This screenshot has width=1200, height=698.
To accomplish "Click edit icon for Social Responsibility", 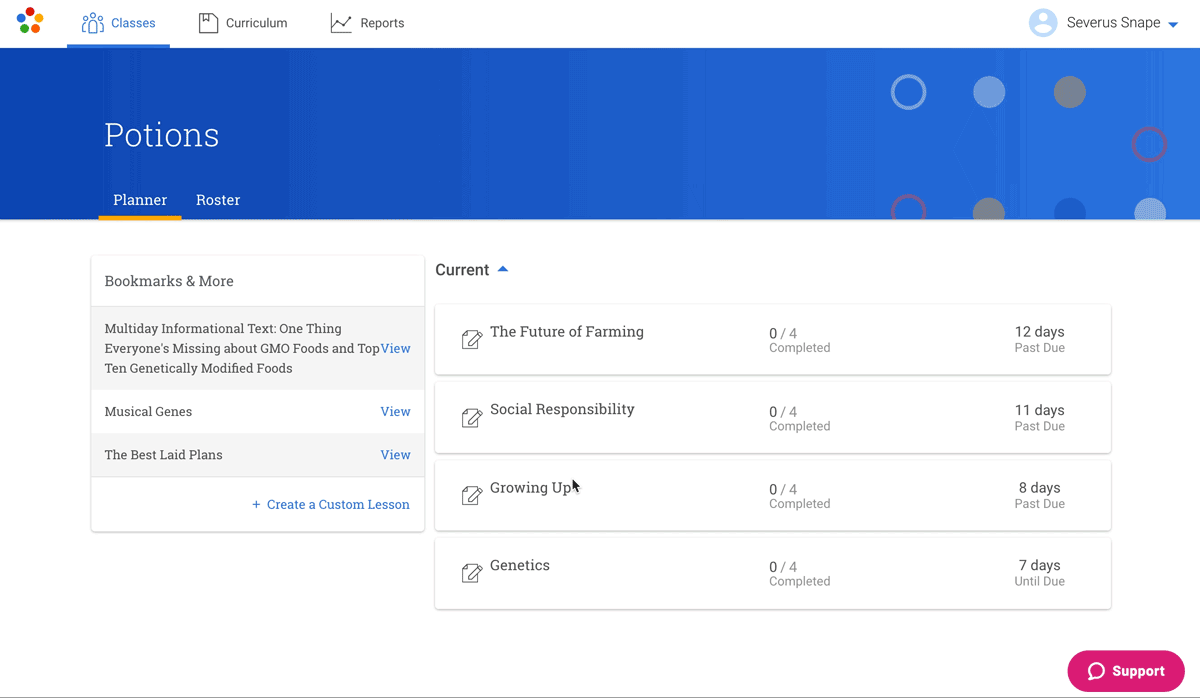I will tap(472, 418).
